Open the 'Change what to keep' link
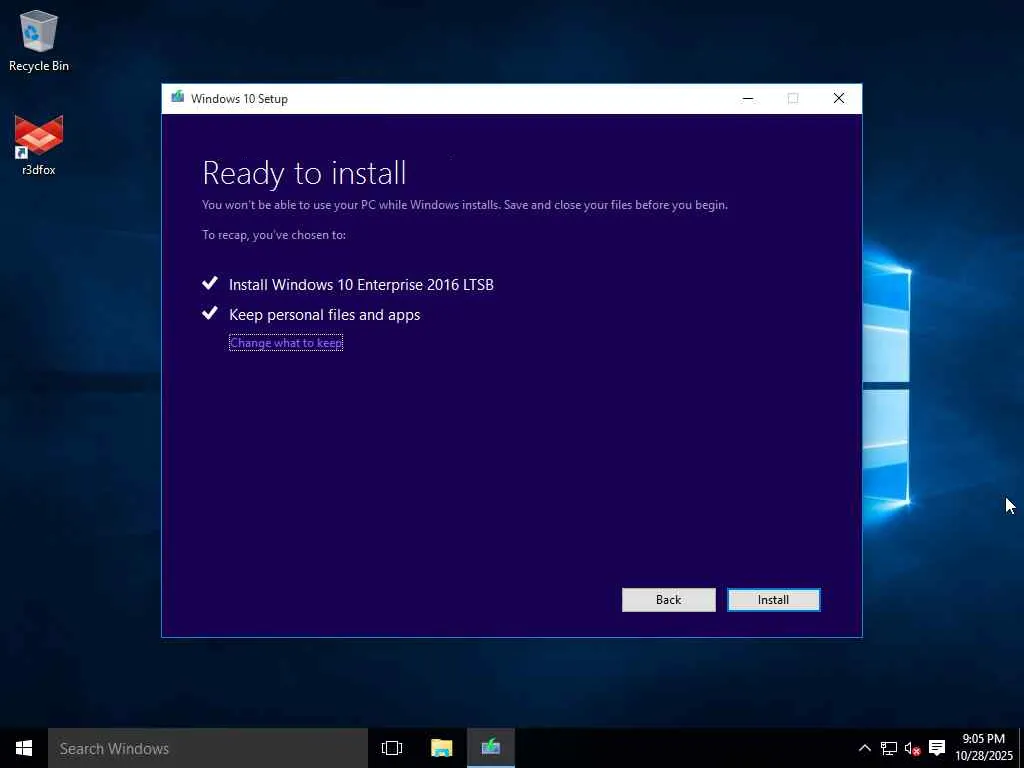1024x768 pixels. [x=286, y=342]
